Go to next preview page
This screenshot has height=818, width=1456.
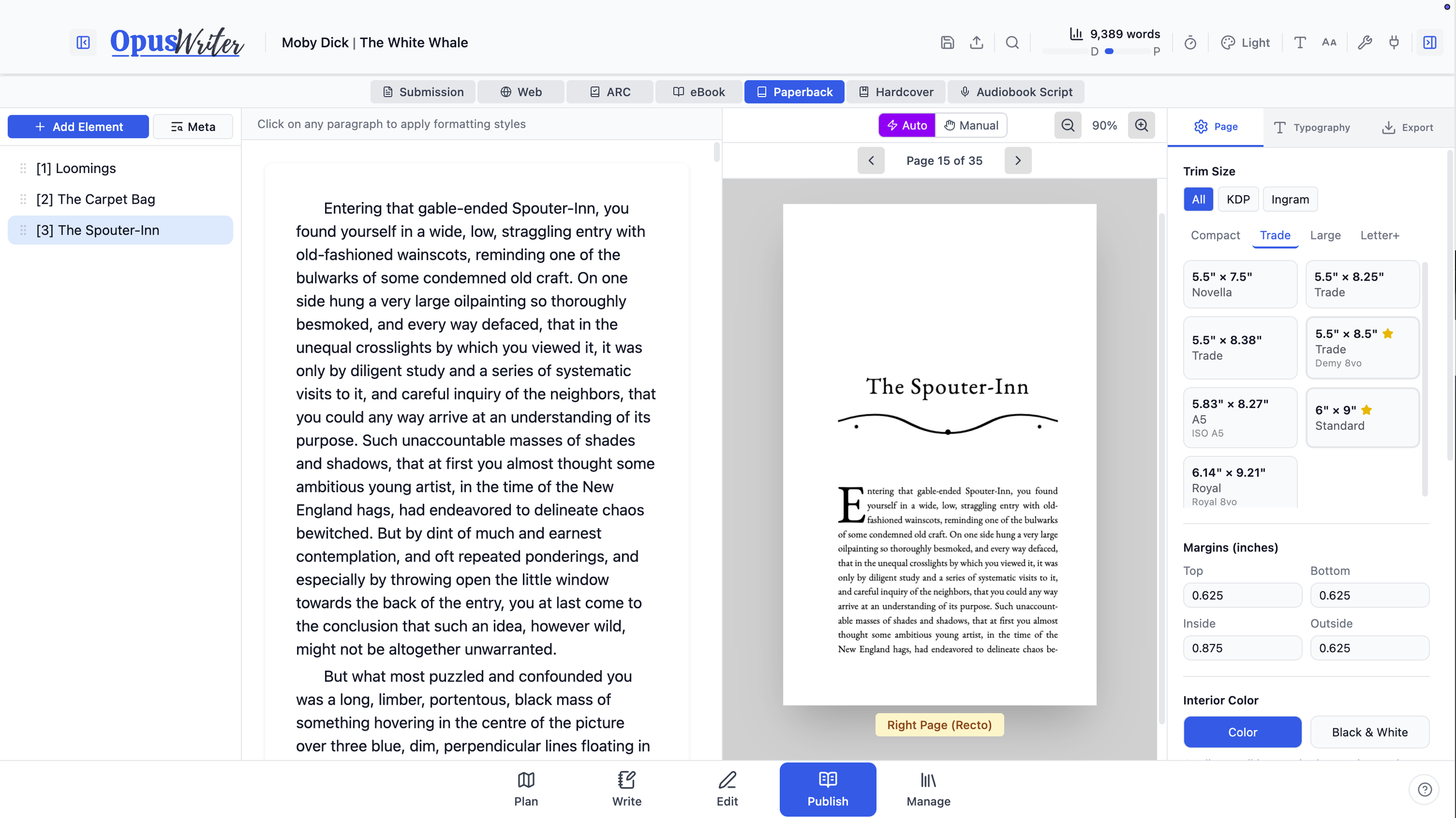1018,161
